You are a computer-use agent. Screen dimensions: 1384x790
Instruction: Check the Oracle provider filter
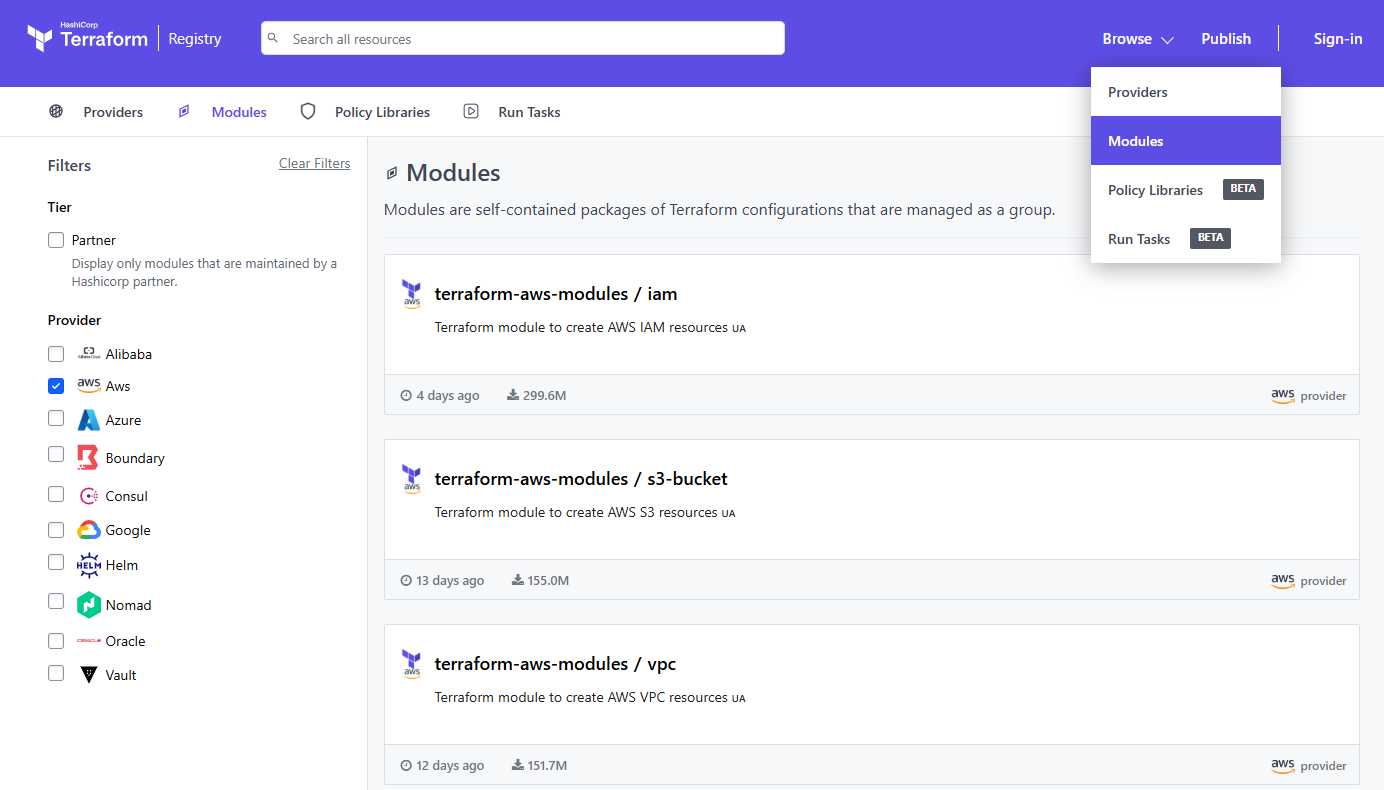point(56,640)
